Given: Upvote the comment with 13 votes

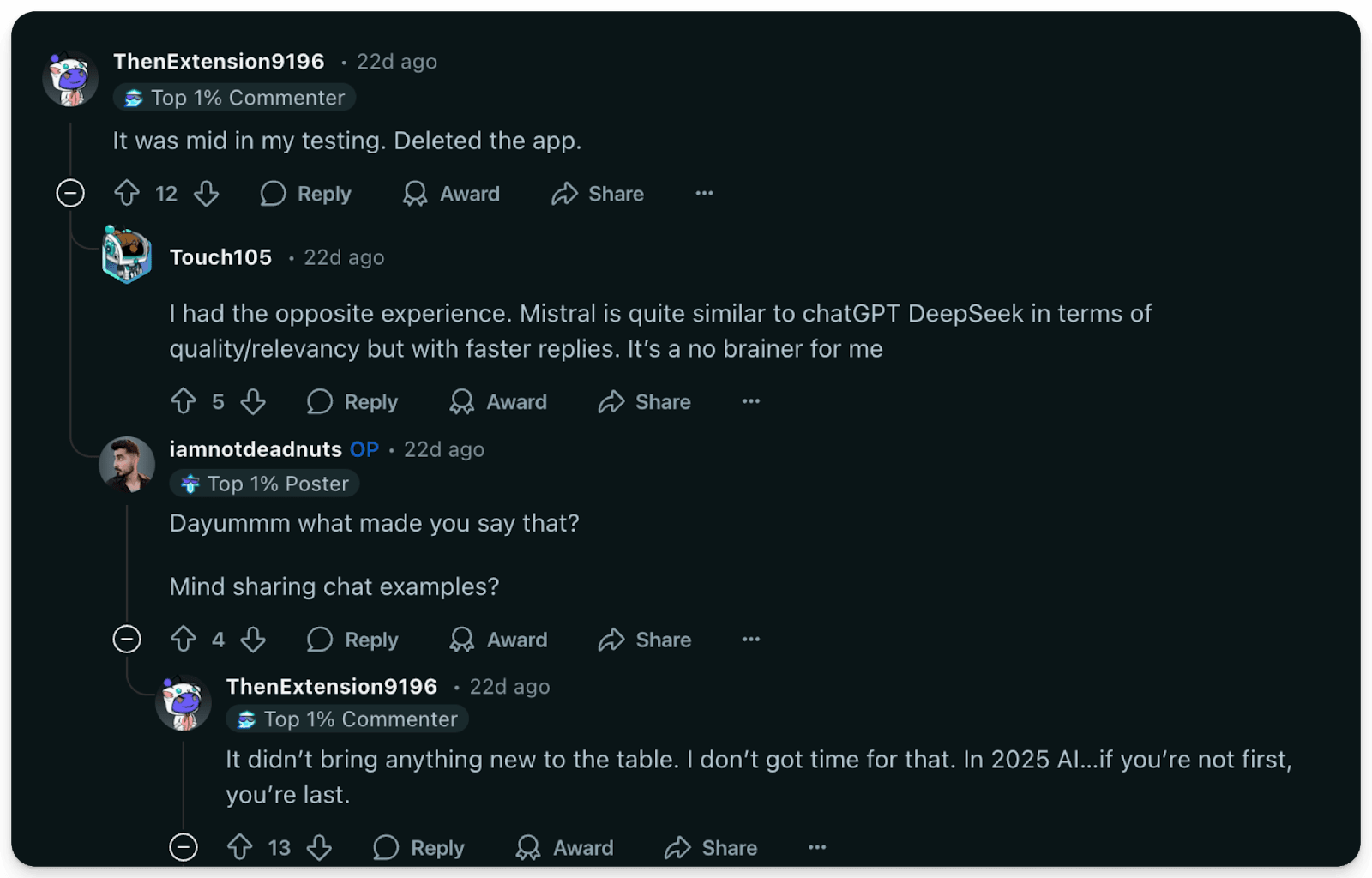Looking at the screenshot, I should 240,847.
